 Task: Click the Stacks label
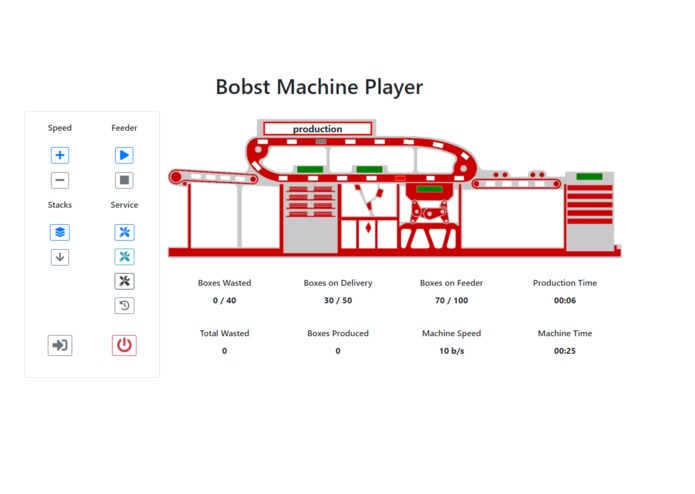(x=60, y=205)
